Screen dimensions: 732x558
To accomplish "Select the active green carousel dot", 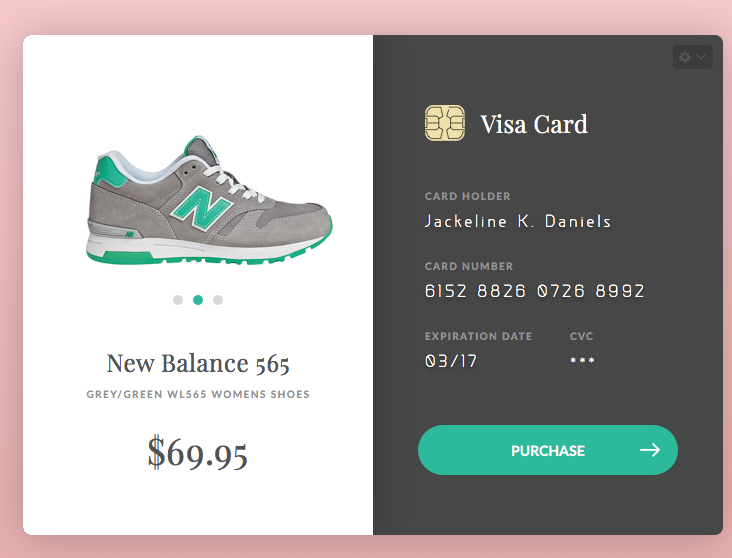I will pyautogui.click(x=198, y=300).
